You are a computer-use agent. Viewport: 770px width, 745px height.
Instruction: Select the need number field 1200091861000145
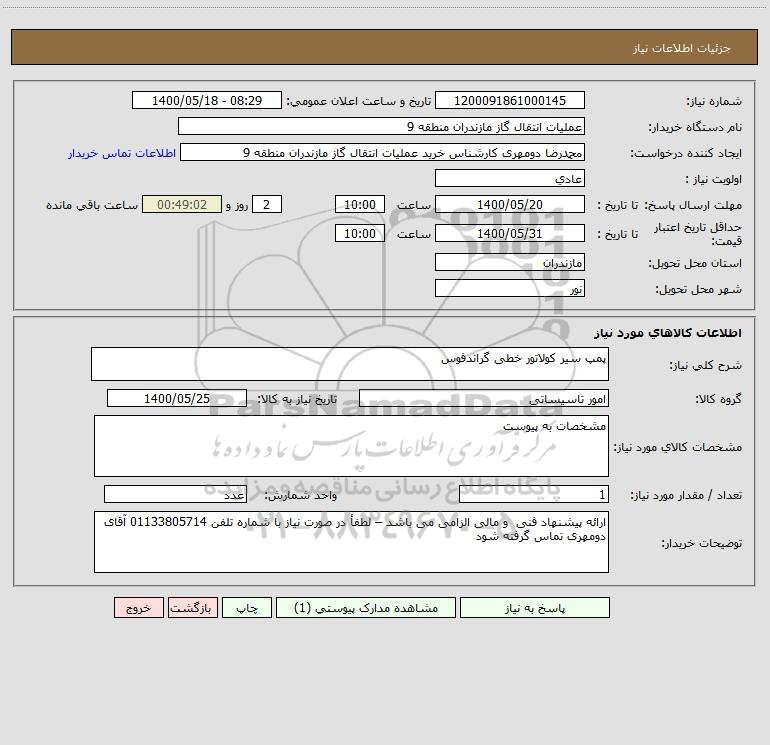[x=510, y=100]
